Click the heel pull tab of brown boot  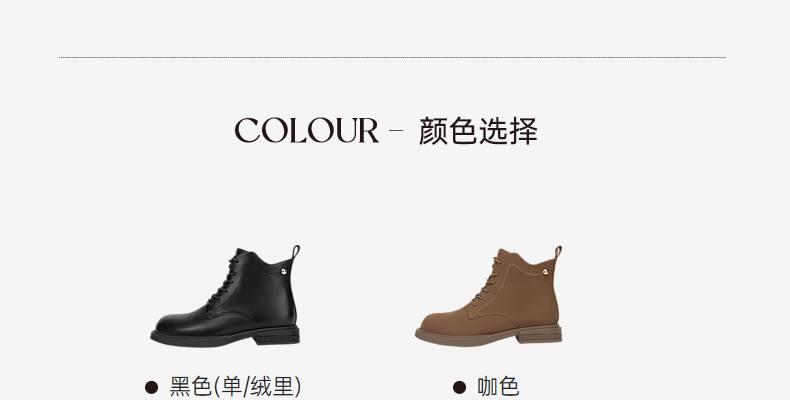click(558, 253)
